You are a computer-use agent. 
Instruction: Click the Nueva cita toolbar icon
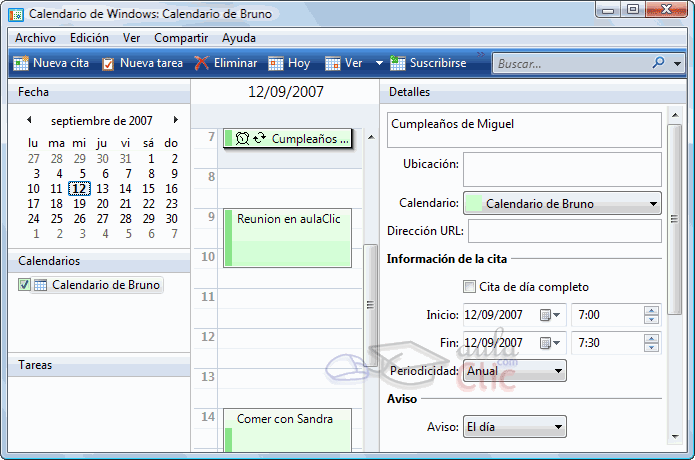(x=20, y=63)
